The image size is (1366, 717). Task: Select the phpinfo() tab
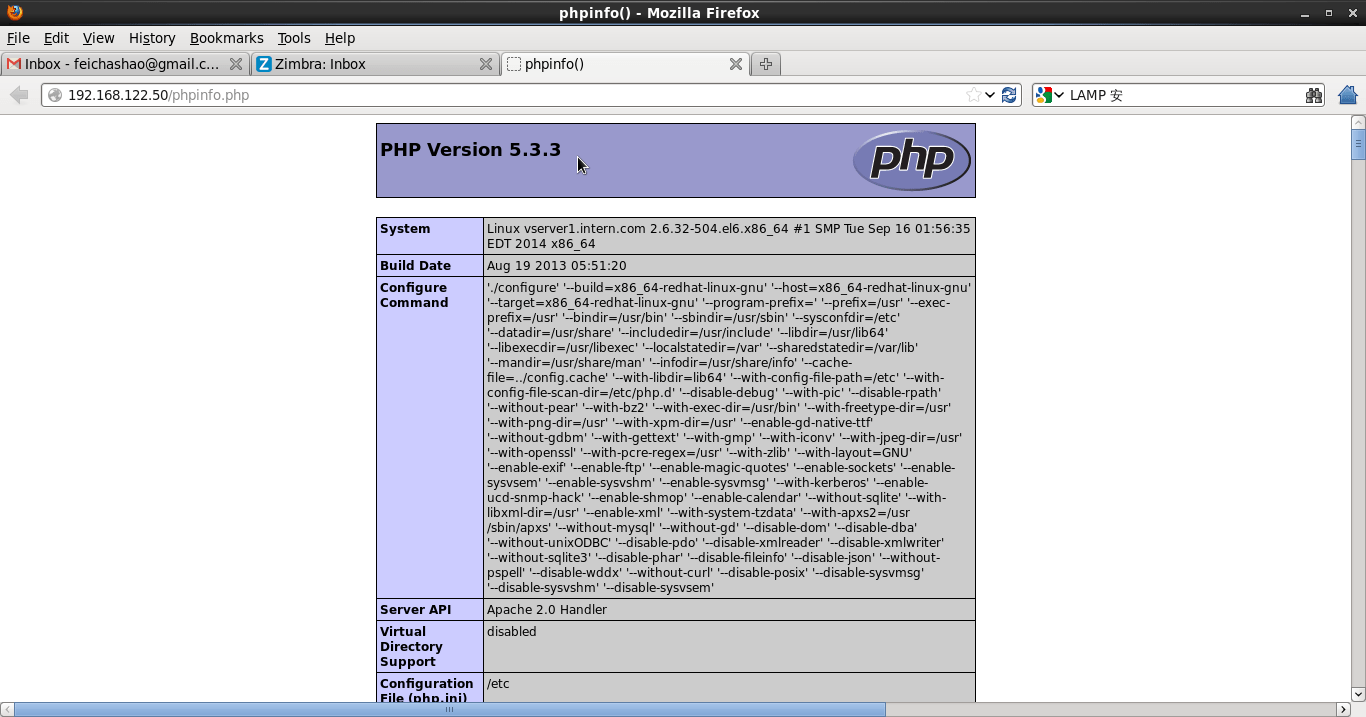(625, 64)
